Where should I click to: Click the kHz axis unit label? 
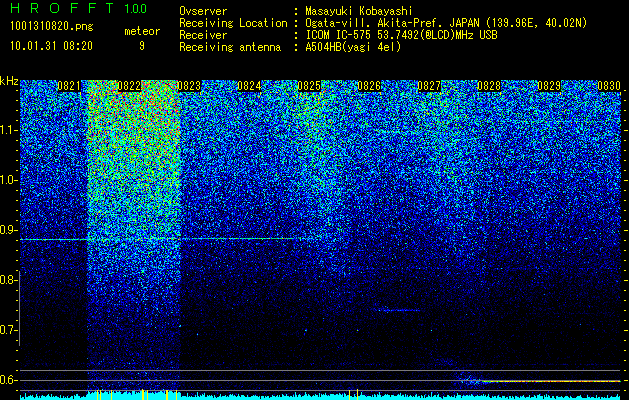9,81
